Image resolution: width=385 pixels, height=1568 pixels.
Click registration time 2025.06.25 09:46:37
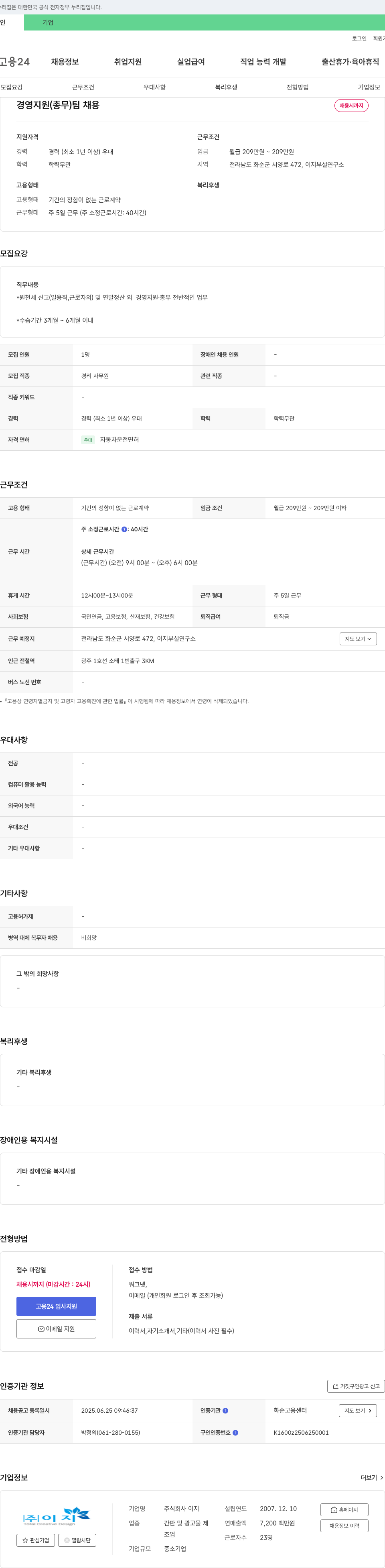[109, 1410]
